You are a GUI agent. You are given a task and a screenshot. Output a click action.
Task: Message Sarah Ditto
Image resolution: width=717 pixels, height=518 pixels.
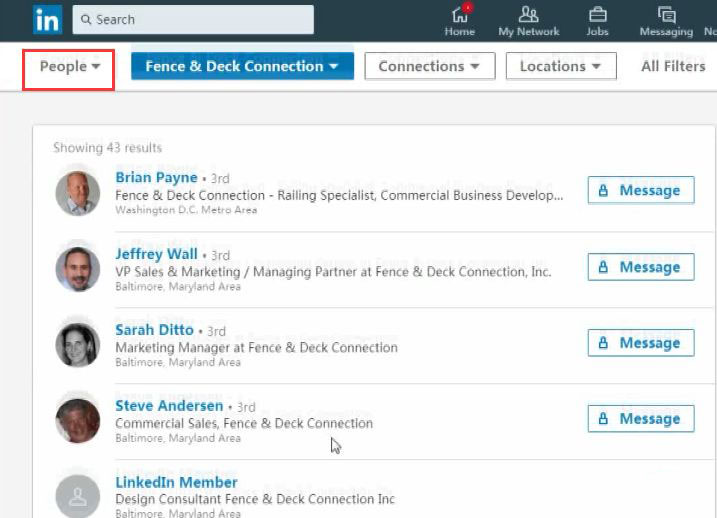641,343
